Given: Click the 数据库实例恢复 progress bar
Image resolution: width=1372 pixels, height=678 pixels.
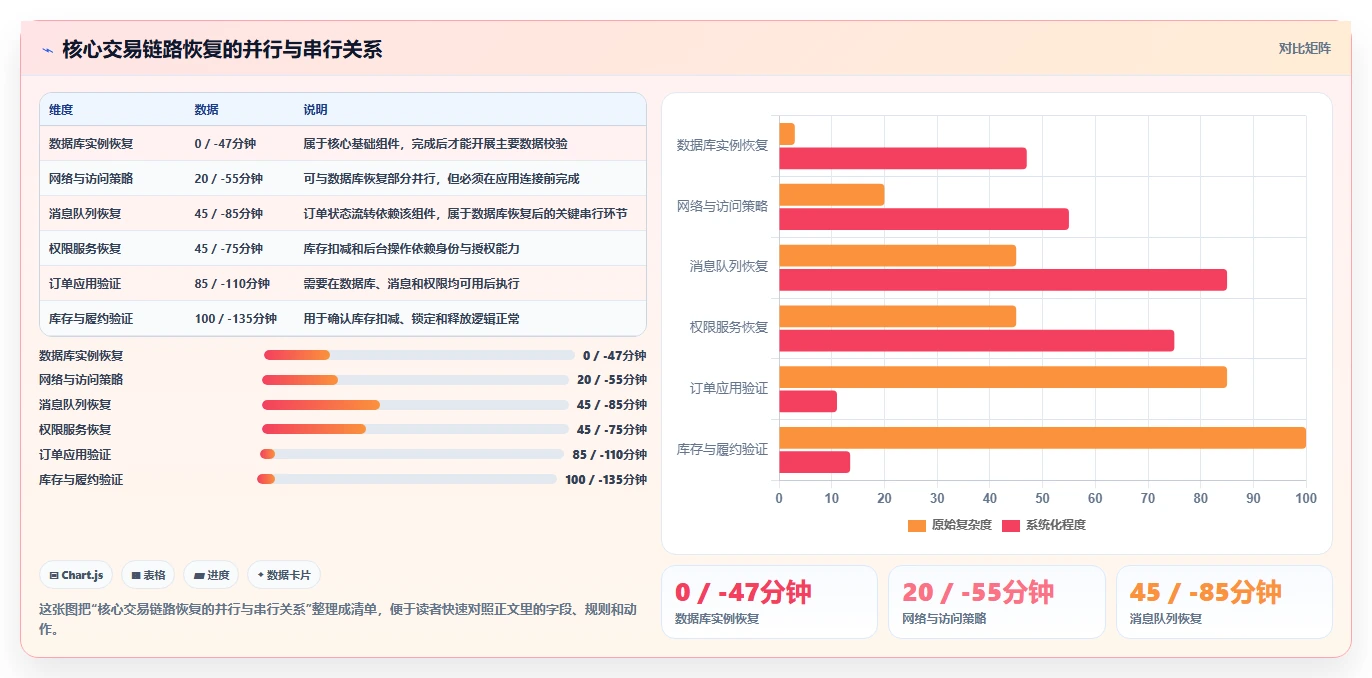Looking at the screenshot, I should click(419, 355).
